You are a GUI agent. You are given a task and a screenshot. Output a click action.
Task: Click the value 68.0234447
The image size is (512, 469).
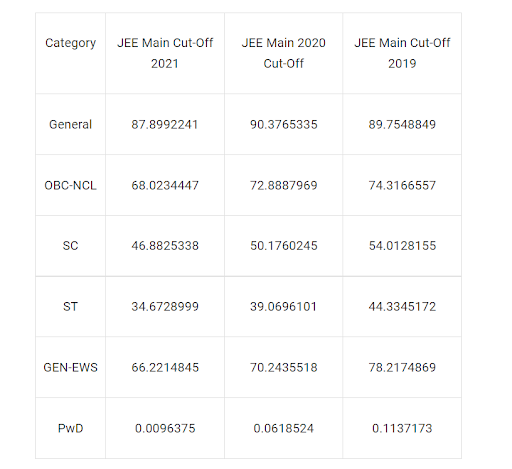165,185
